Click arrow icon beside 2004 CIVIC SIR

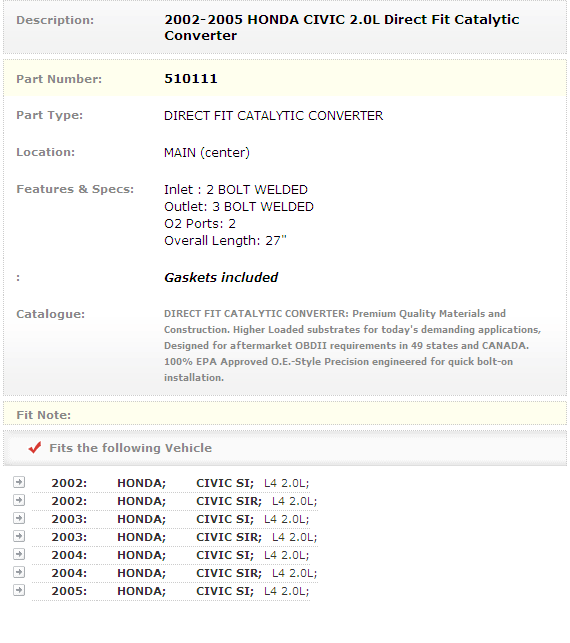[19, 572]
